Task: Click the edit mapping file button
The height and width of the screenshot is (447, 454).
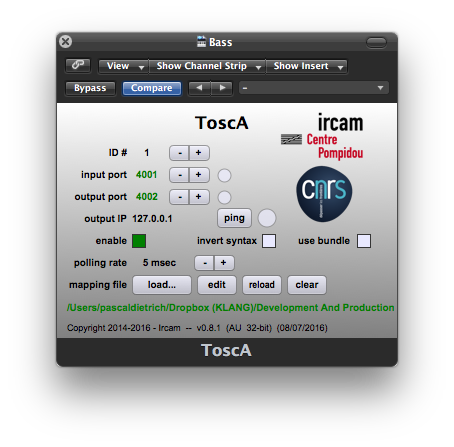Action: (x=217, y=285)
